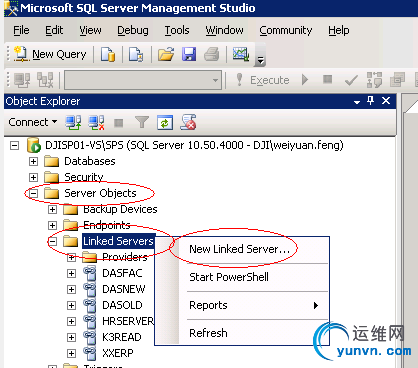Select the Databases folder

[x=90, y=161]
